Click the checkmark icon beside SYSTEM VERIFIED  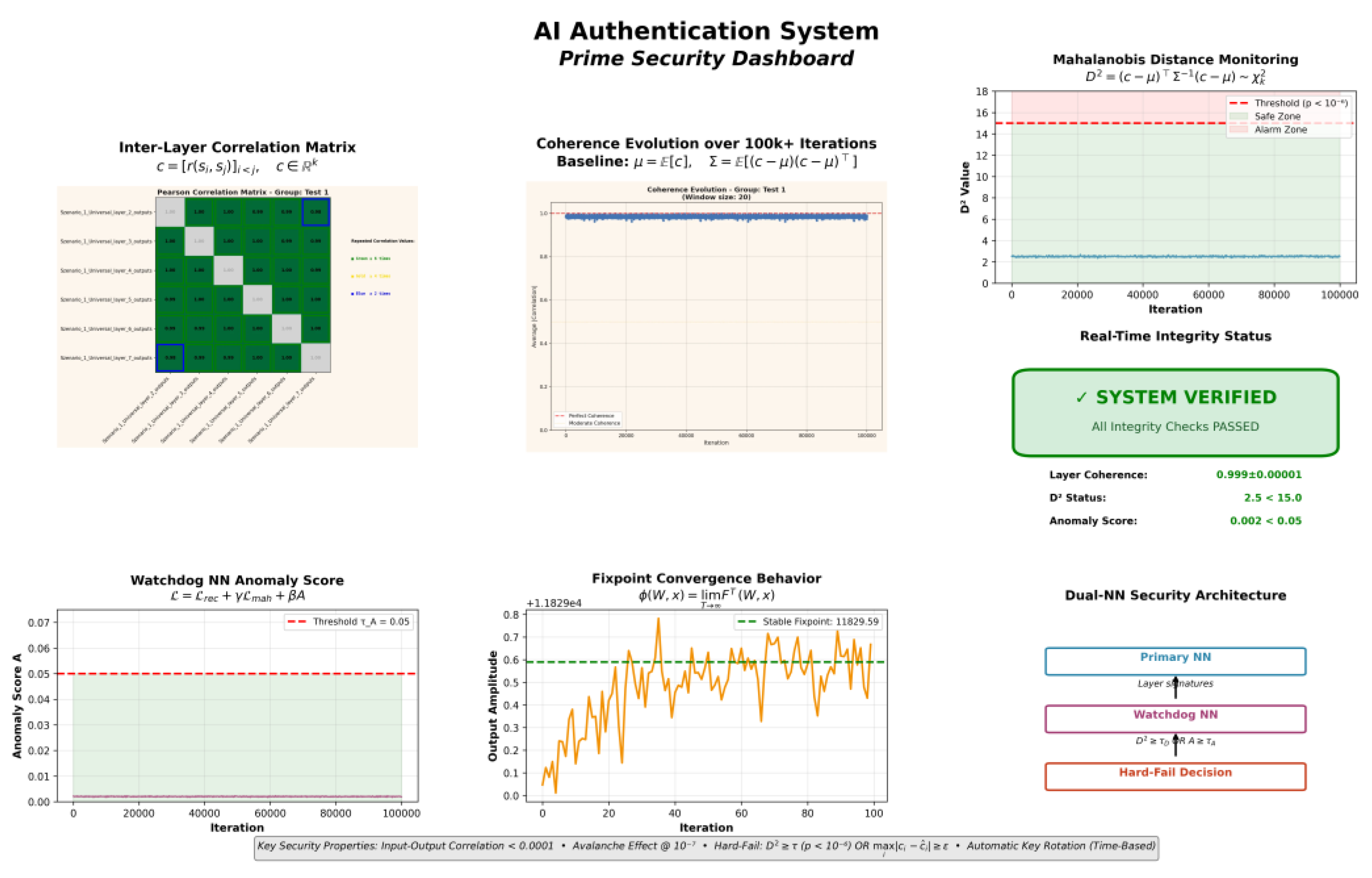click(x=1081, y=398)
